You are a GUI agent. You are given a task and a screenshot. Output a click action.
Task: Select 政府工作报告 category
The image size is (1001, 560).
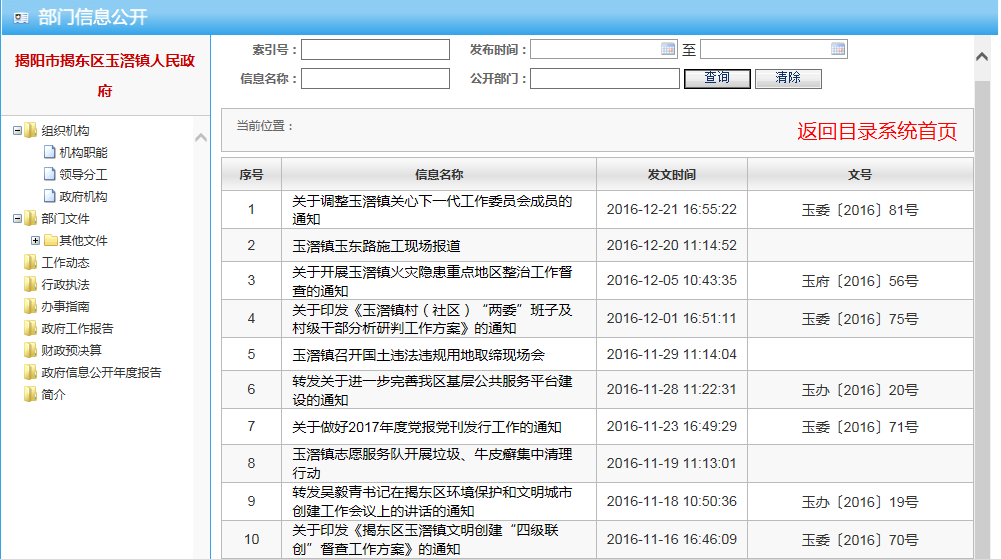(x=77, y=329)
